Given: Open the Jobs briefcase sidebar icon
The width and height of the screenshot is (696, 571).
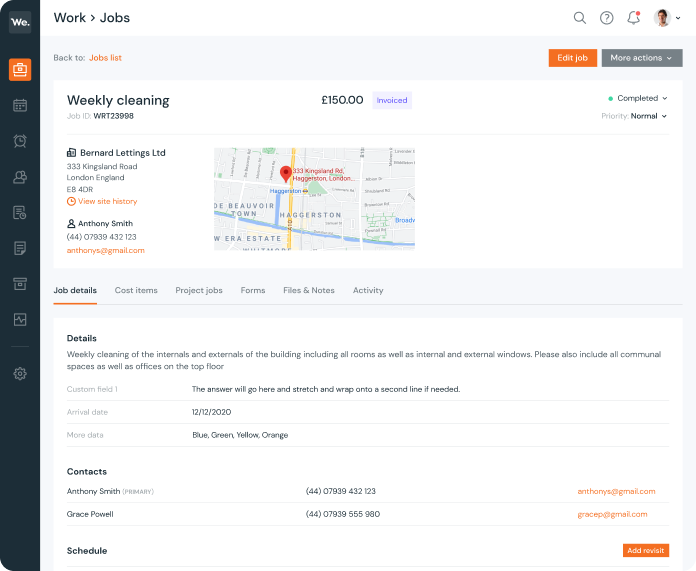Looking at the screenshot, I should pos(20,69).
